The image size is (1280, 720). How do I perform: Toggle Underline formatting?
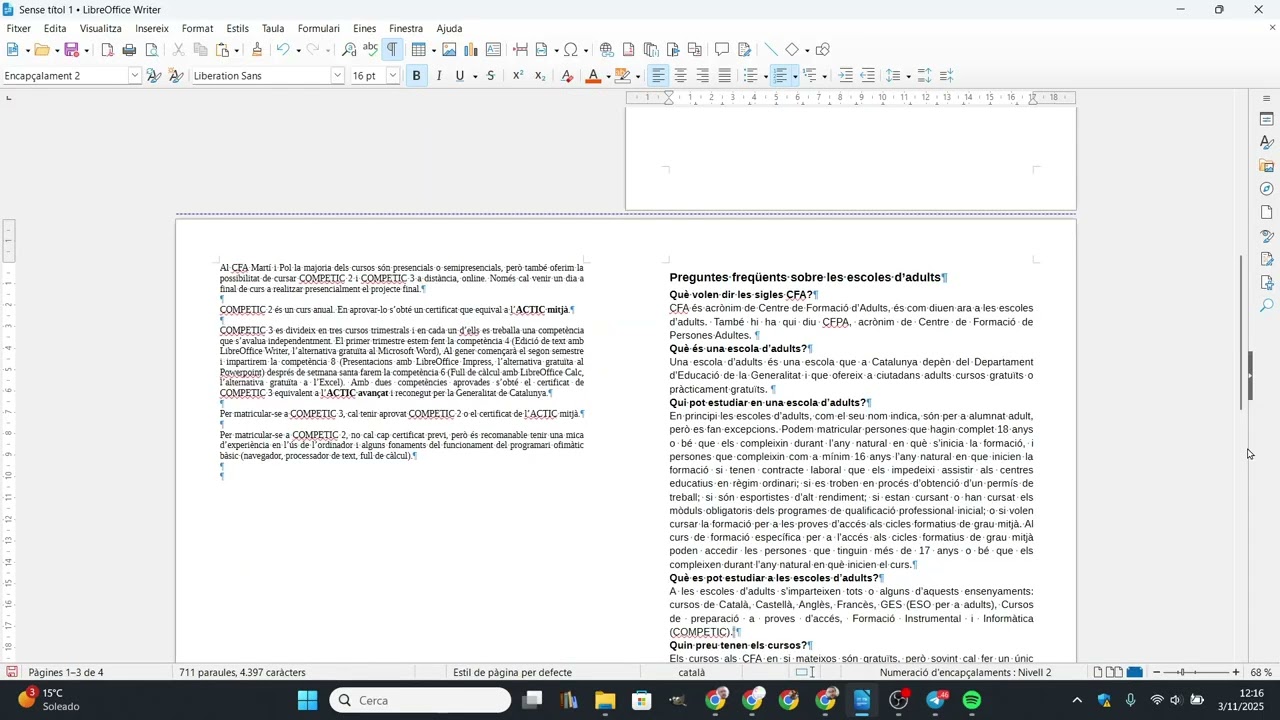tap(460, 76)
